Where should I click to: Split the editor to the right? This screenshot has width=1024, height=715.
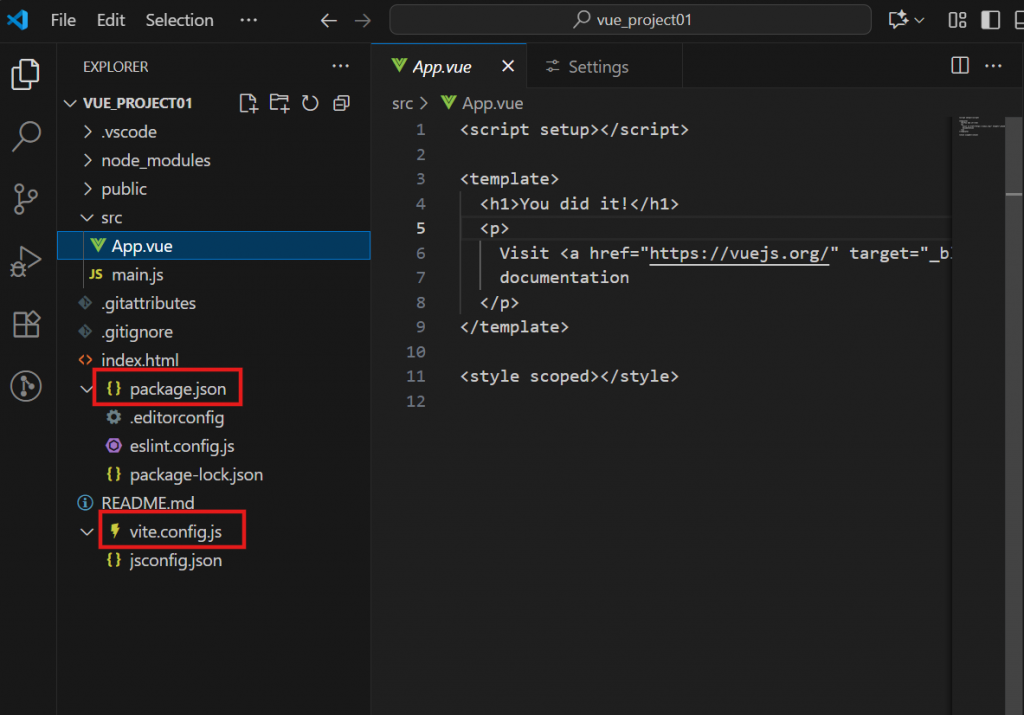tap(960, 65)
